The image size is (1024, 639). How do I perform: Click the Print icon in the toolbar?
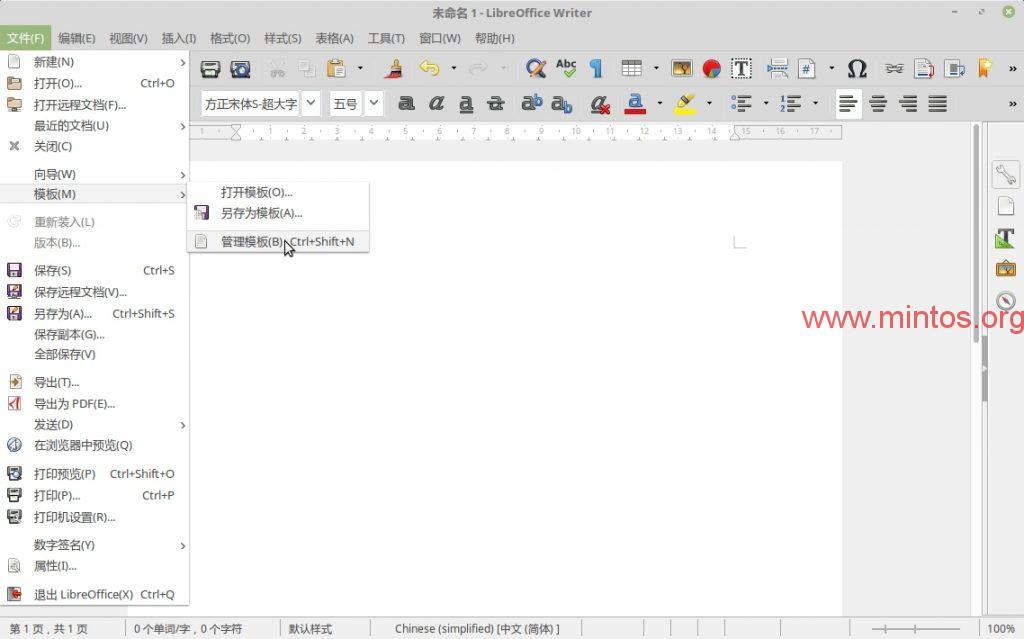(210, 69)
